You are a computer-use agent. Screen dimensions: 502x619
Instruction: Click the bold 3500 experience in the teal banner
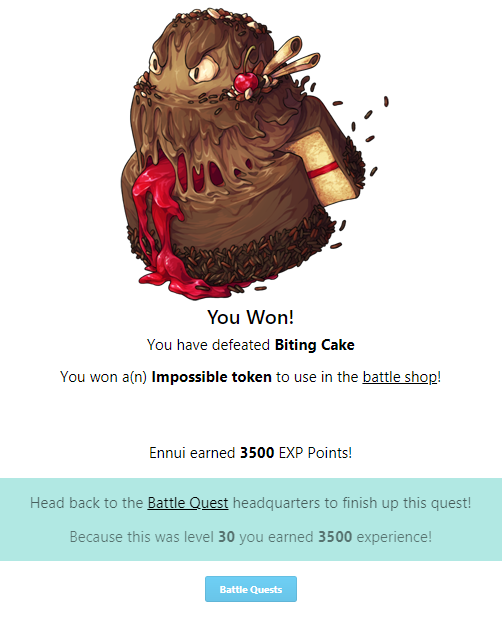pos(335,537)
